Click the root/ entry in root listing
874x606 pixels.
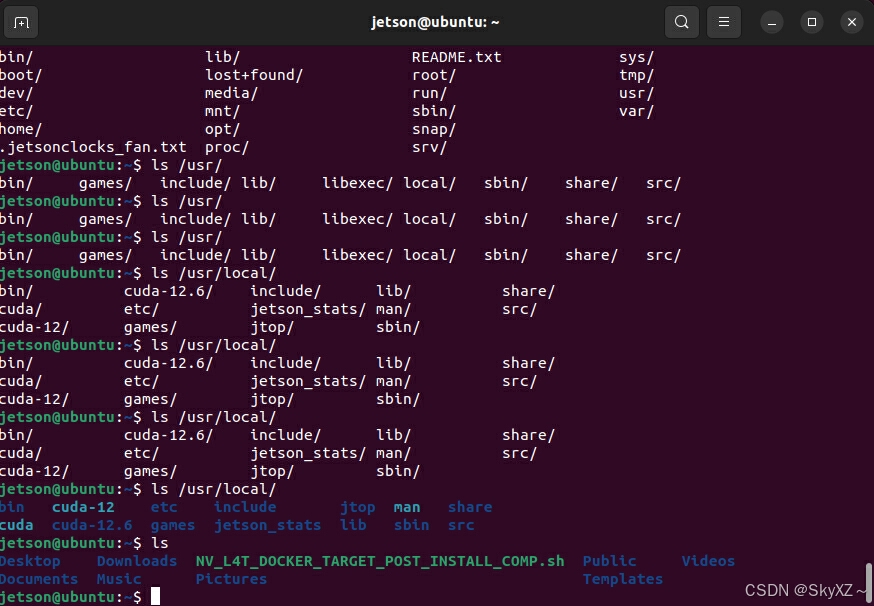(434, 75)
